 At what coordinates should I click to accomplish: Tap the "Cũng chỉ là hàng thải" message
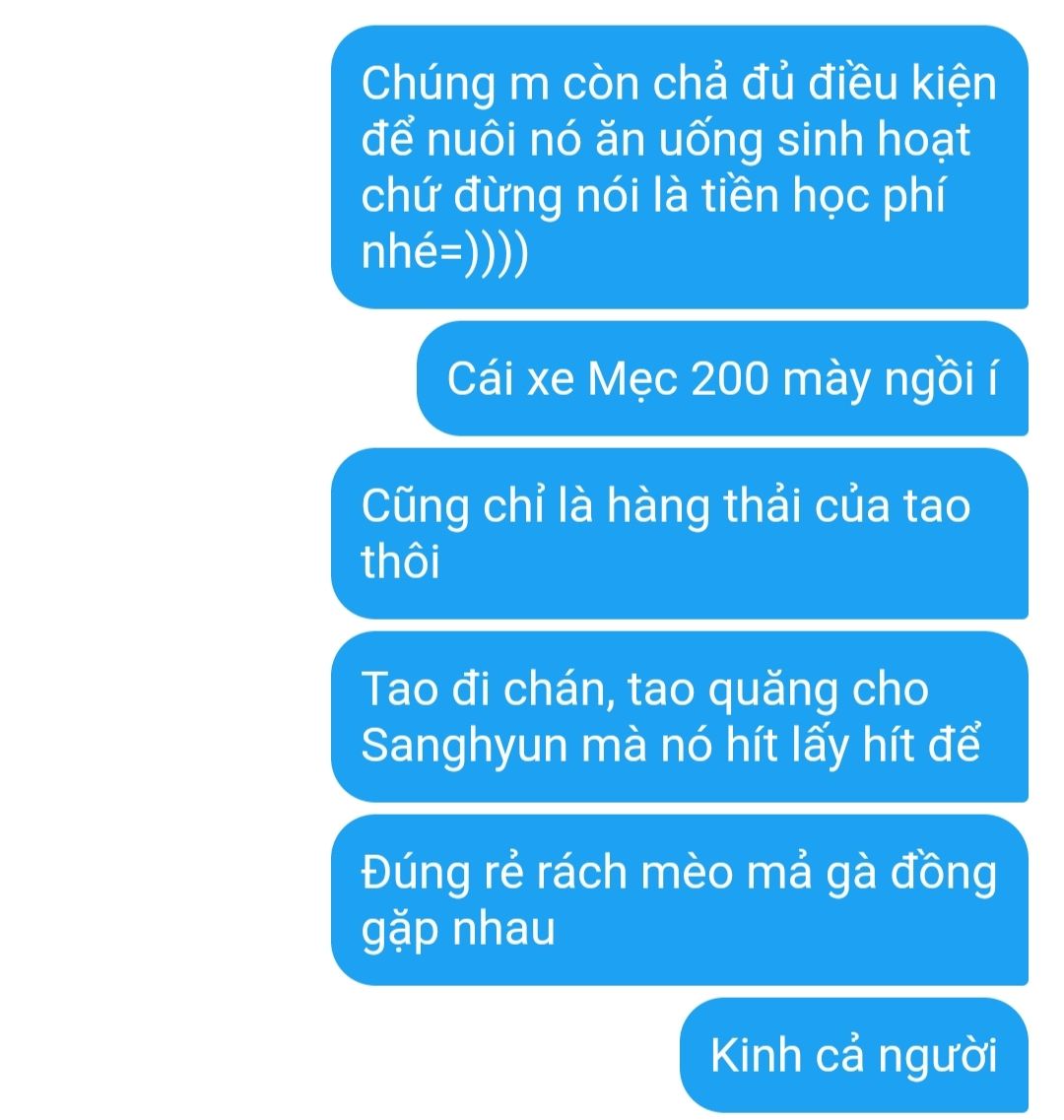(x=680, y=534)
